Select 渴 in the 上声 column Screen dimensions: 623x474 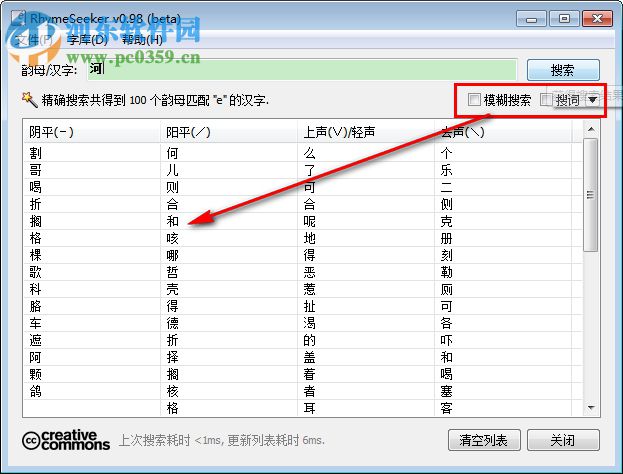pos(310,323)
